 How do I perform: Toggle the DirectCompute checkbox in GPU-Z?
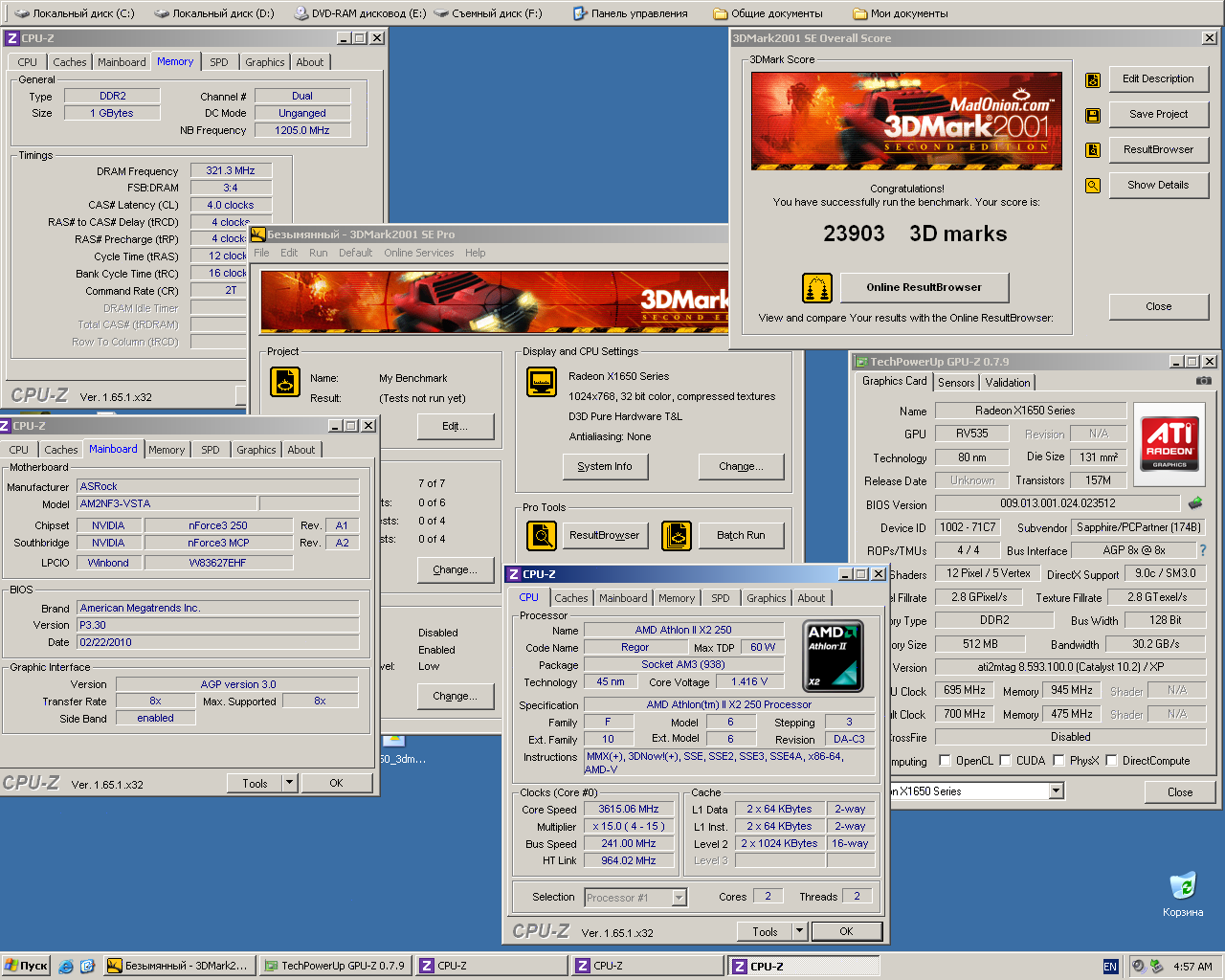pos(1112,761)
